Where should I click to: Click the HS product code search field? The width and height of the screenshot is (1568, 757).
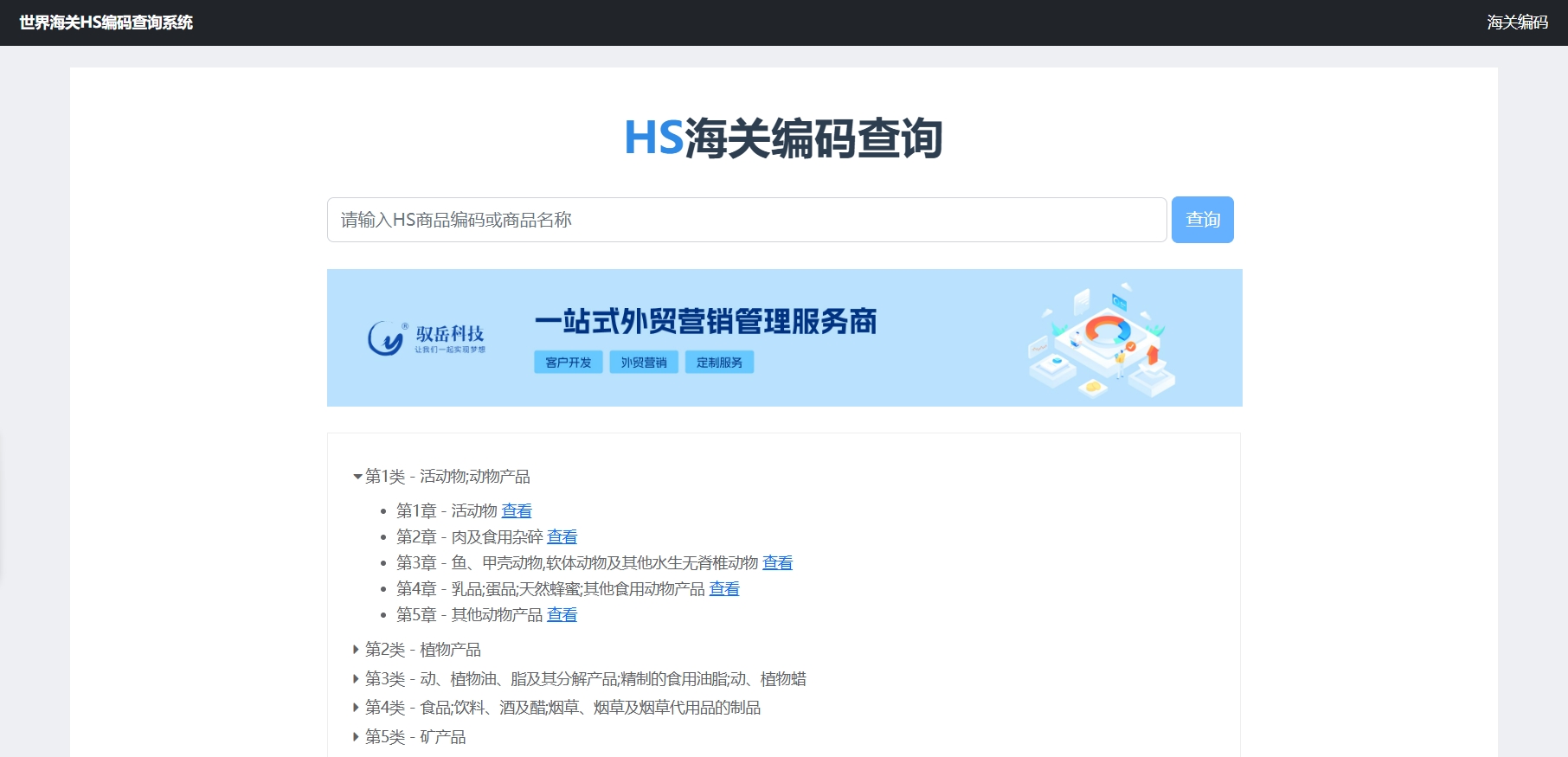coord(746,220)
